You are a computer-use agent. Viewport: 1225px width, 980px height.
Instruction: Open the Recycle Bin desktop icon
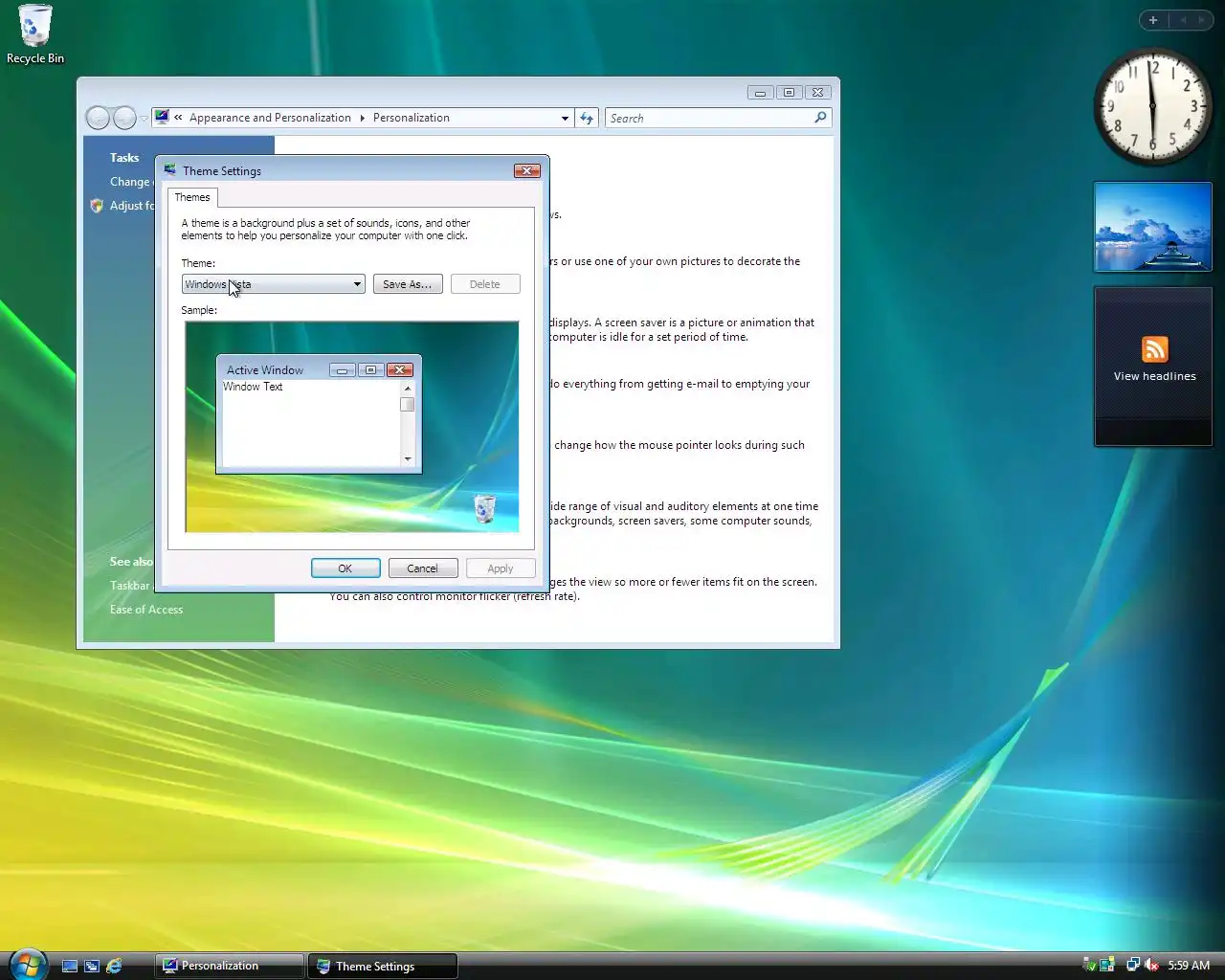34,34
